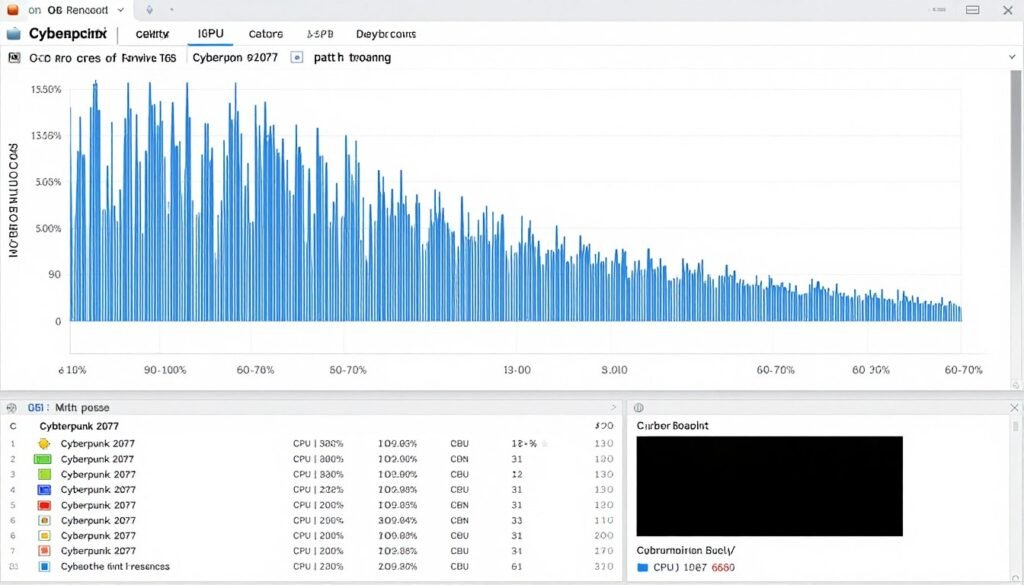Open the Catore tab

point(266,34)
